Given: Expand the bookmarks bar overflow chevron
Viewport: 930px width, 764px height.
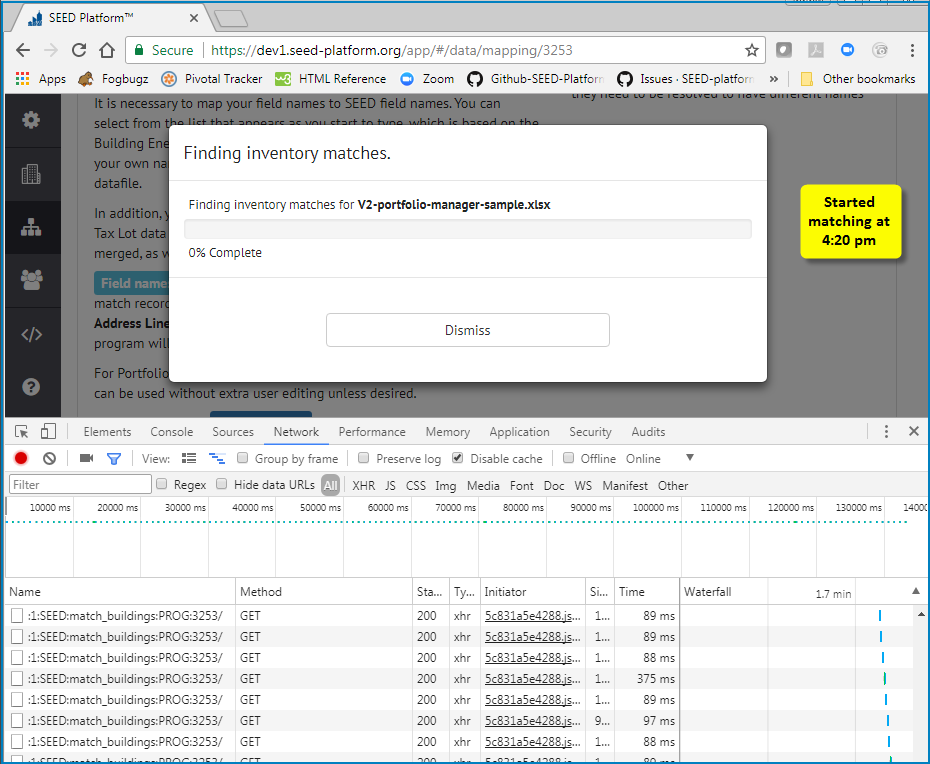Looking at the screenshot, I should coord(773,79).
